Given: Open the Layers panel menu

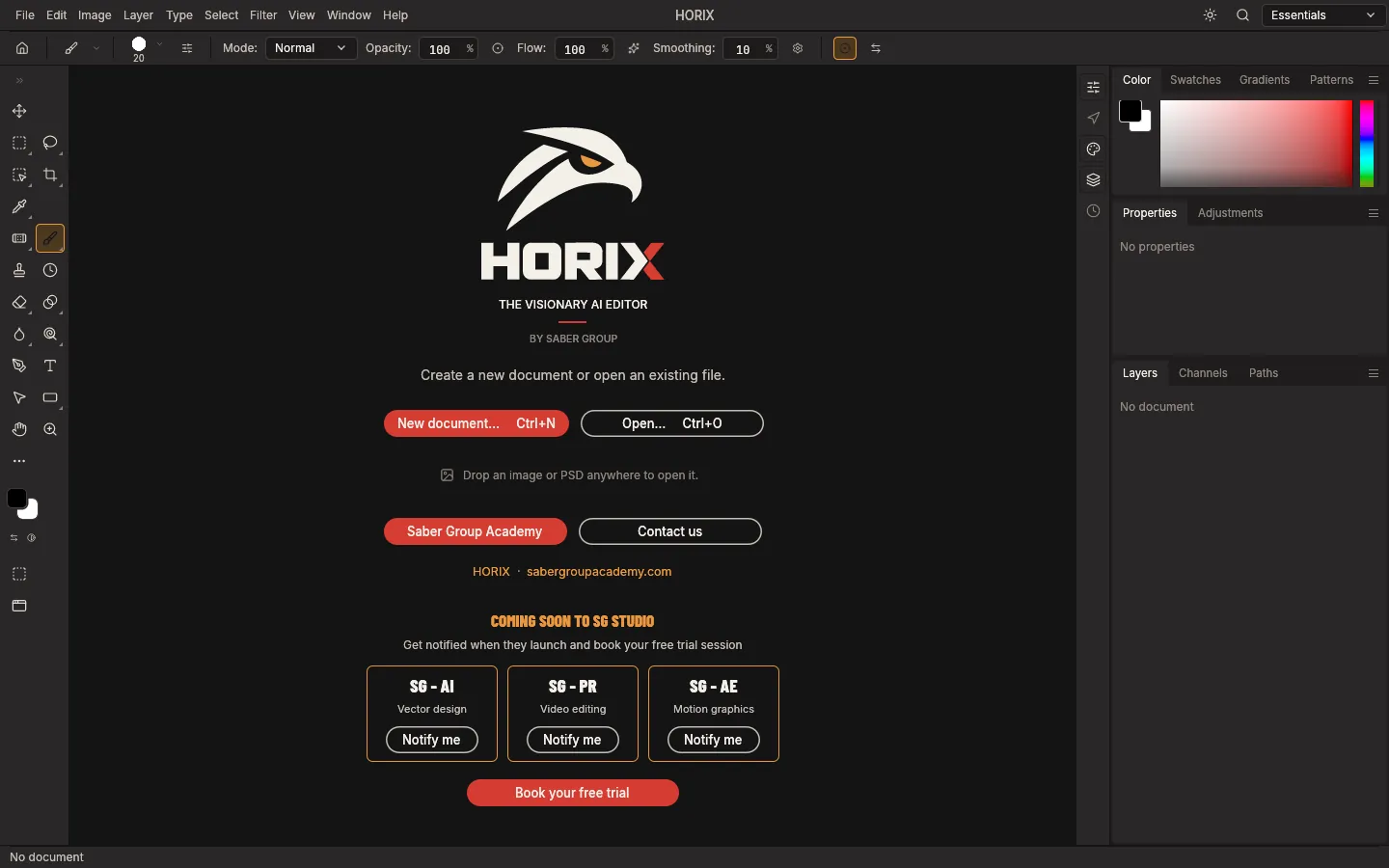Looking at the screenshot, I should click(x=1374, y=373).
